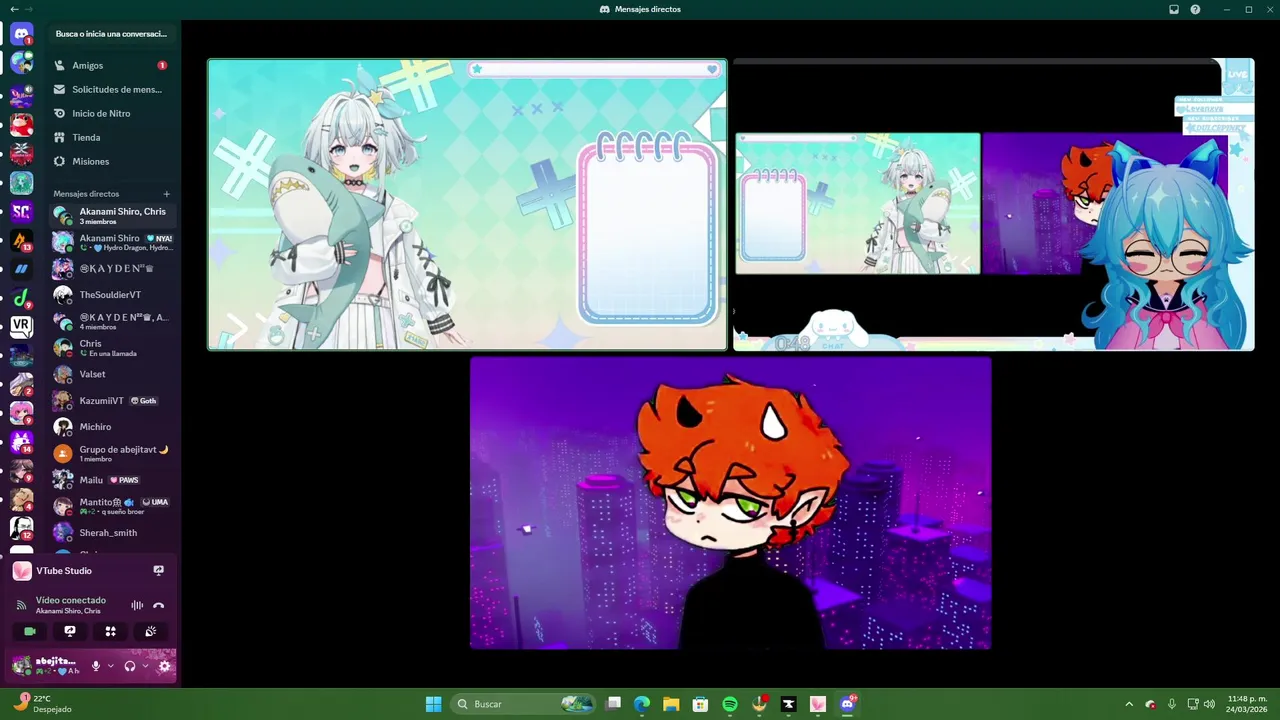Open noise suppression waveform icon
This screenshot has width=1280, height=720.
click(x=137, y=605)
